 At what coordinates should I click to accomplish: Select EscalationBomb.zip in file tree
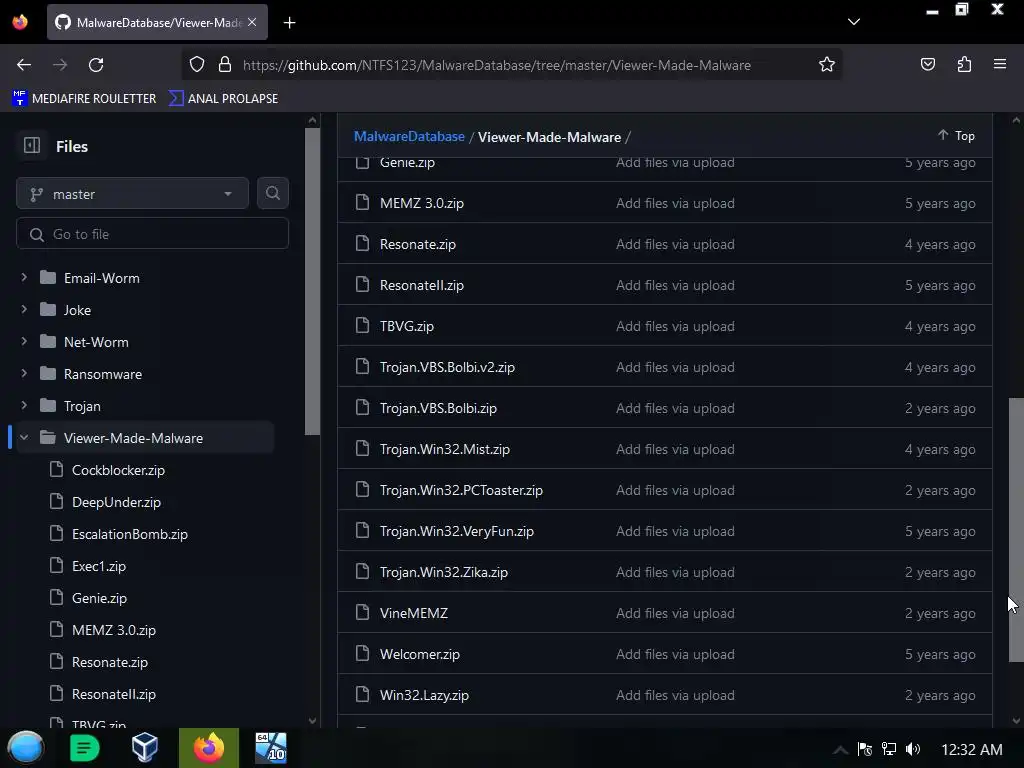[130, 534]
